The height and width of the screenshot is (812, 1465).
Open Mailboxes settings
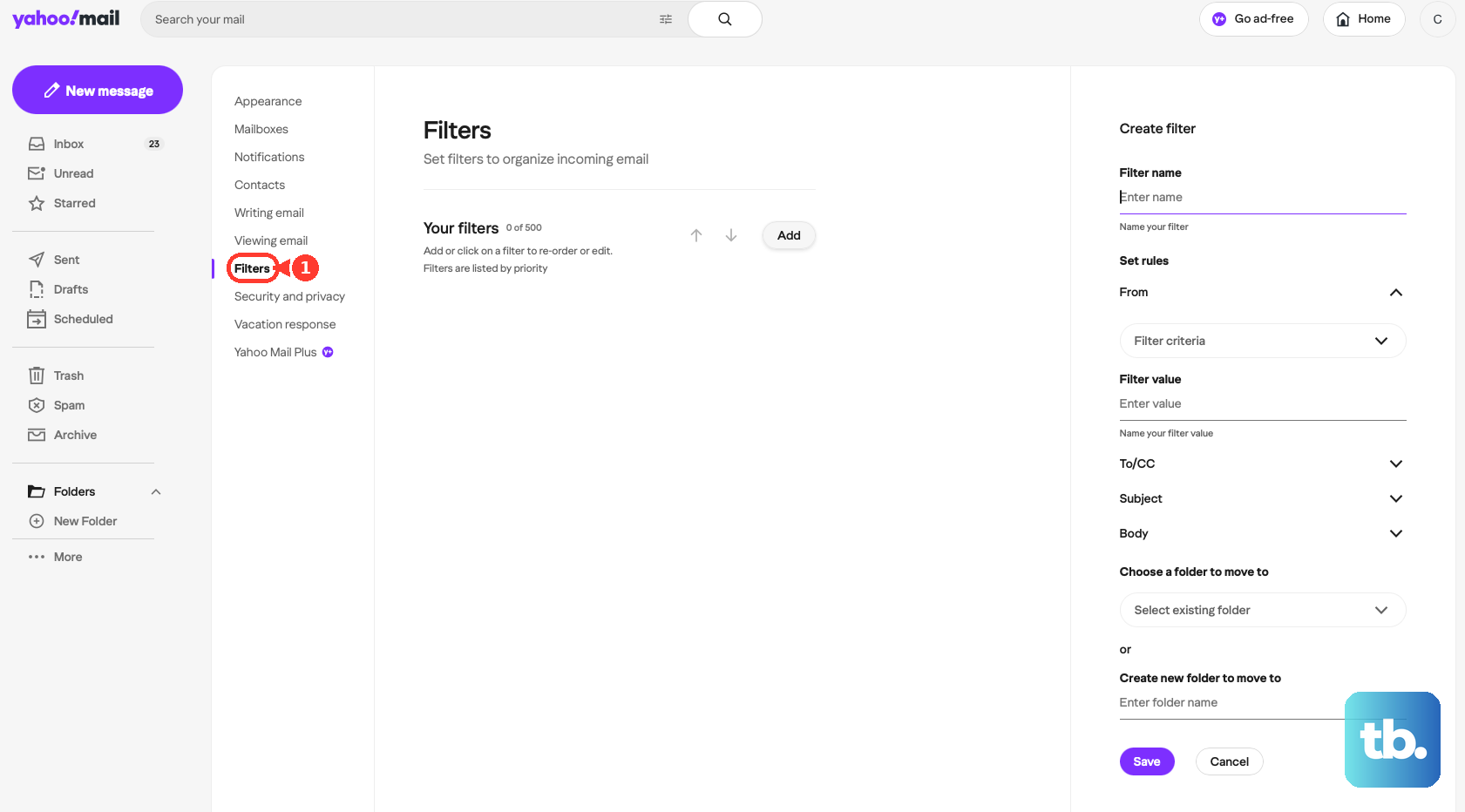coord(261,129)
